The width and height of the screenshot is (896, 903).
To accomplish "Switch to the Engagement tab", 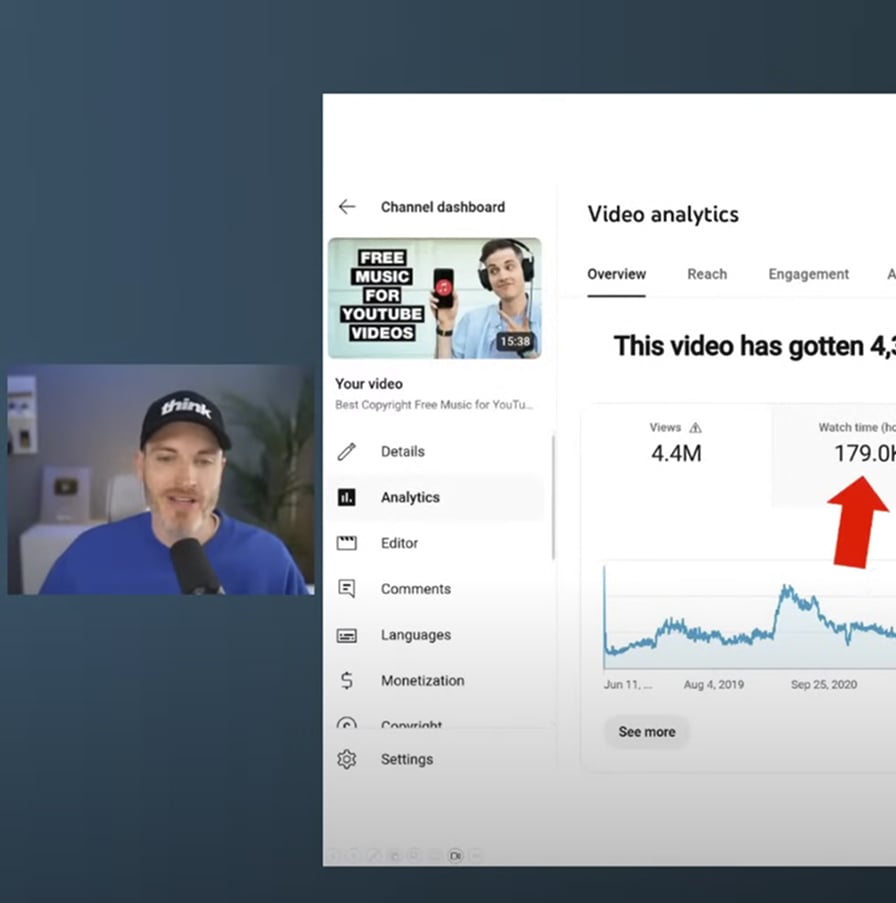I will (x=808, y=274).
